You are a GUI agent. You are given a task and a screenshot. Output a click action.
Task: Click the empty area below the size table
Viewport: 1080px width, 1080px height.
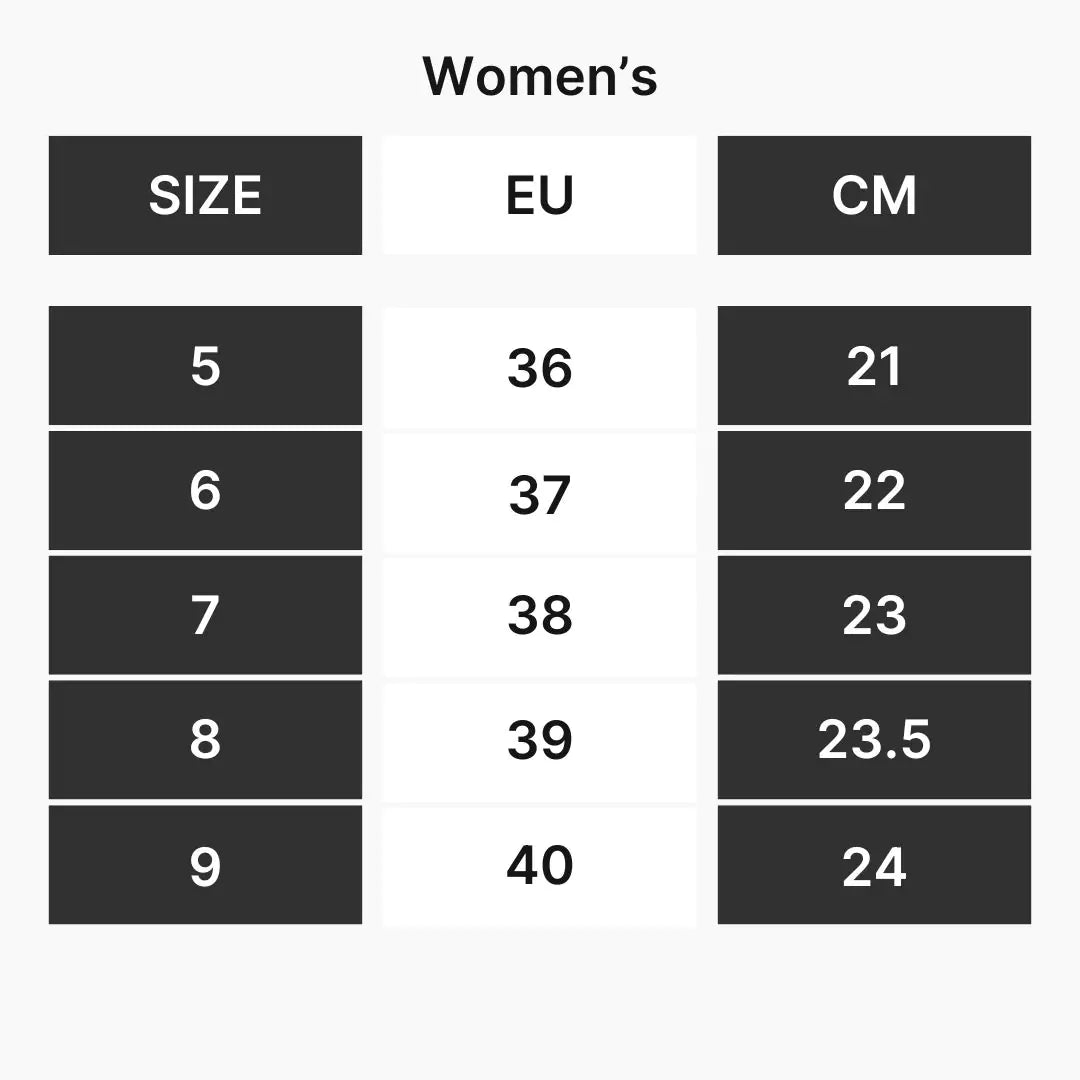(x=540, y=1000)
